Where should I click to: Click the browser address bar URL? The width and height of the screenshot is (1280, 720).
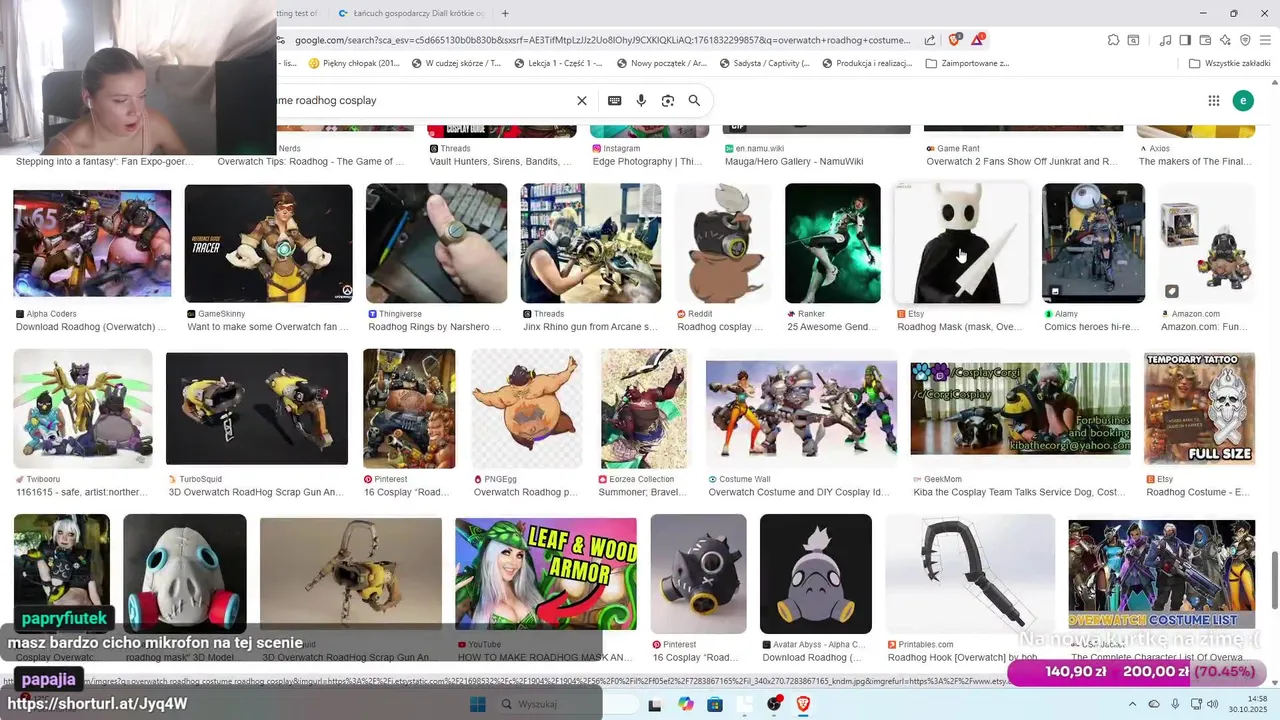603,40
